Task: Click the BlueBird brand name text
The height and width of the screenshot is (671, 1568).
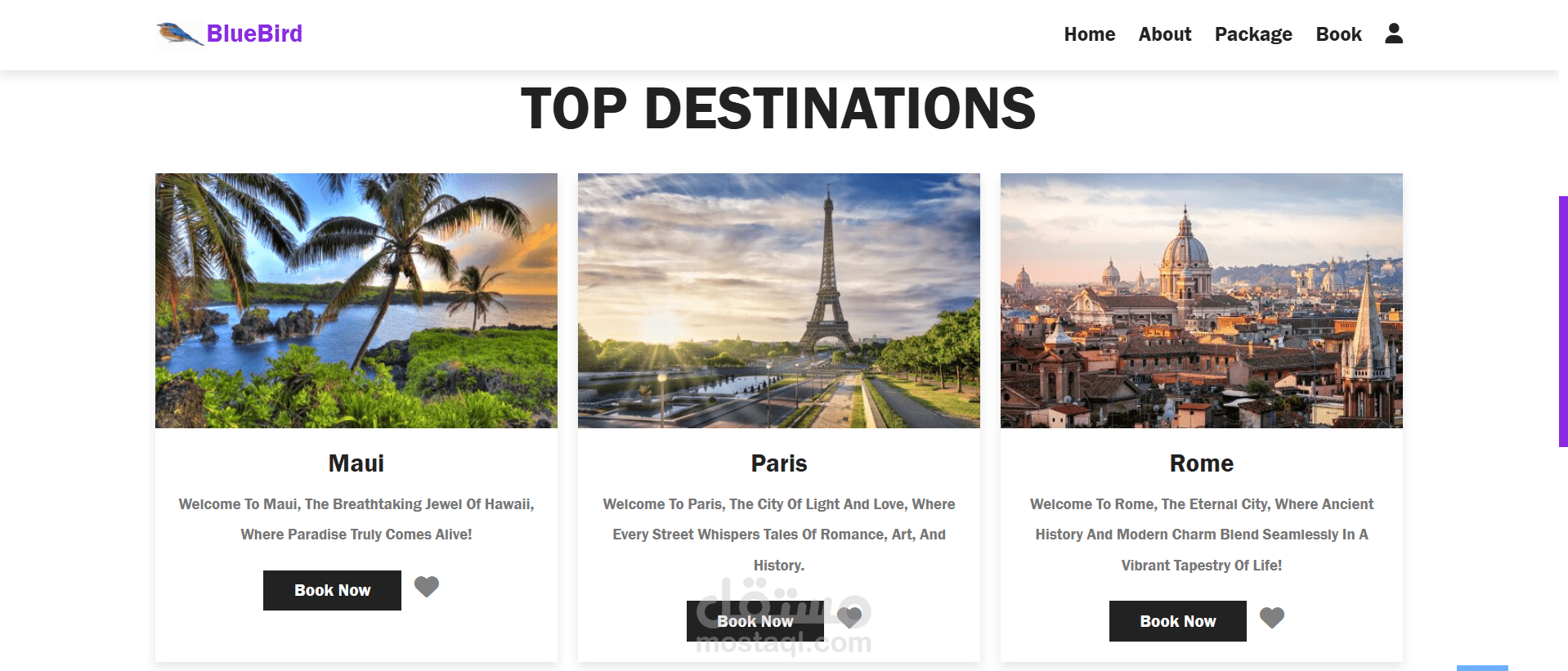Action: 254,34
